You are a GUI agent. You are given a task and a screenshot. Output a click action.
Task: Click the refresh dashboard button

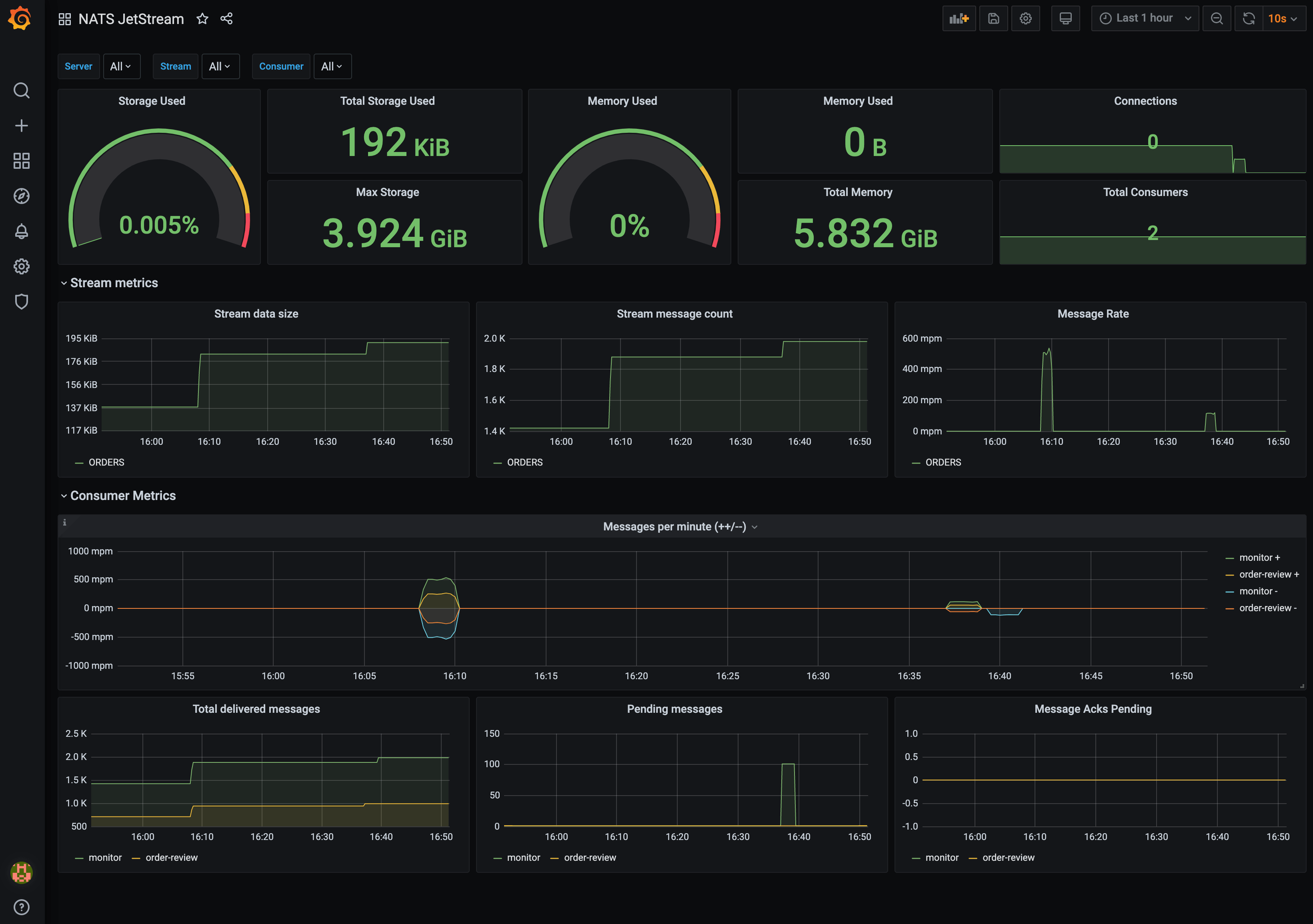click(x=1248, y=18)
